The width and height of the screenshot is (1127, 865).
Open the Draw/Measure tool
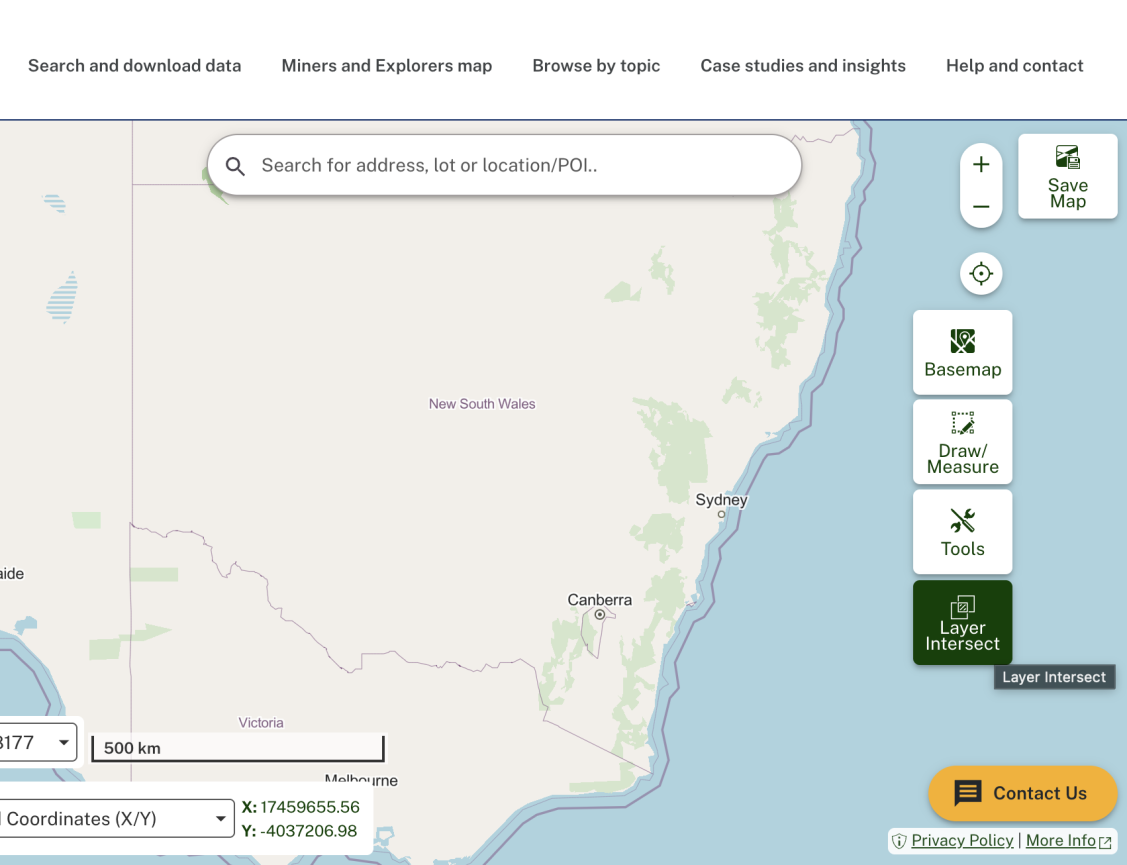(962, 442)
